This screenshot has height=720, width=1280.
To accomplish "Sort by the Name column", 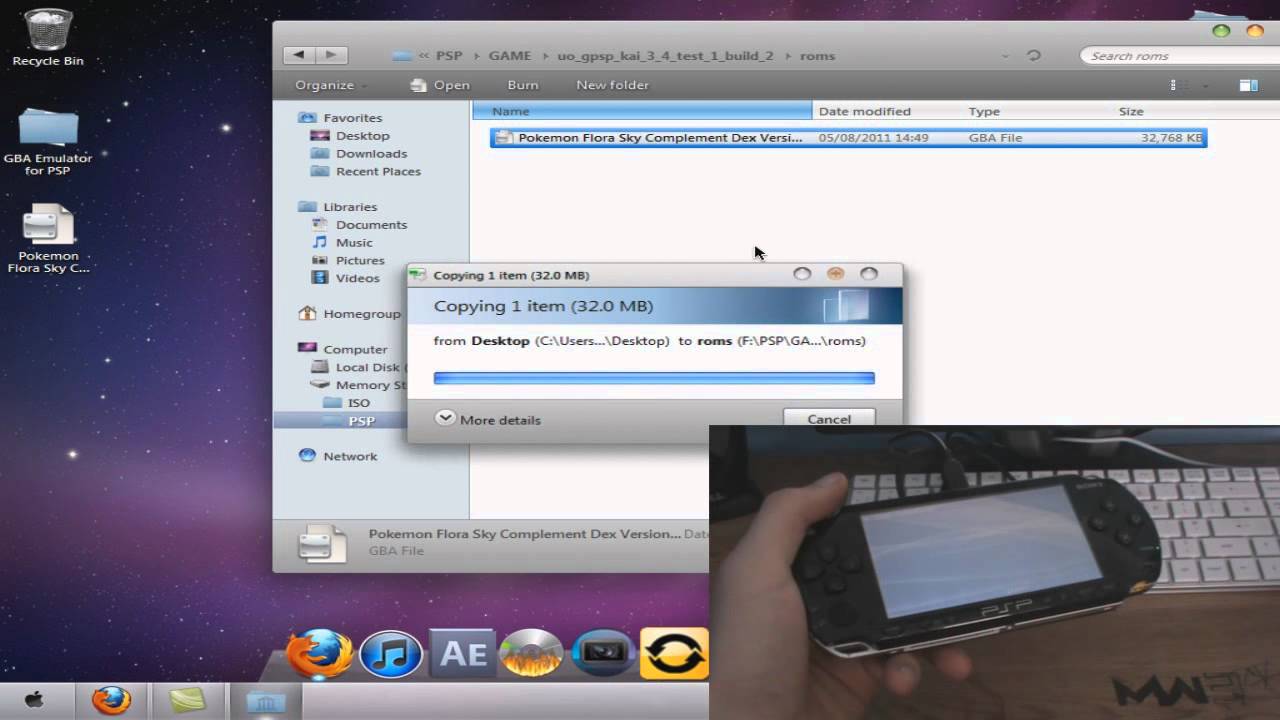I will [x=642, y=111].
